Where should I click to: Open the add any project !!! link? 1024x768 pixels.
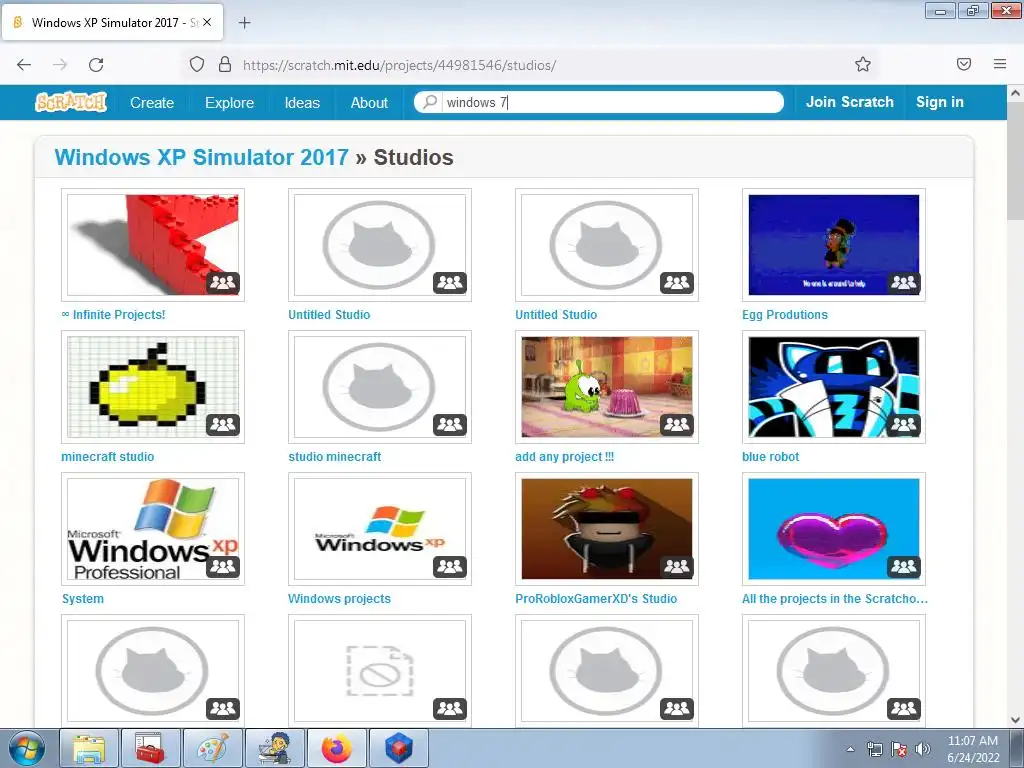coord(564,456)
